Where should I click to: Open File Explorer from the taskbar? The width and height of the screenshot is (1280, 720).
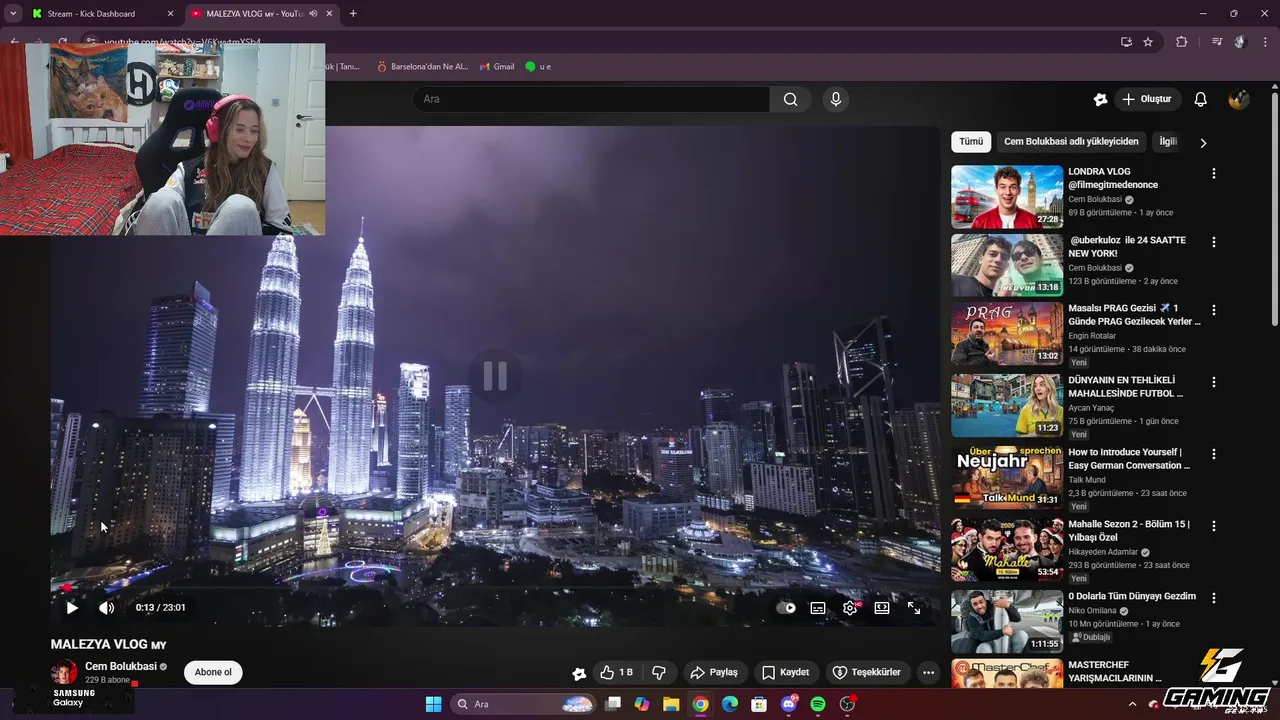[x=671, y=704]
